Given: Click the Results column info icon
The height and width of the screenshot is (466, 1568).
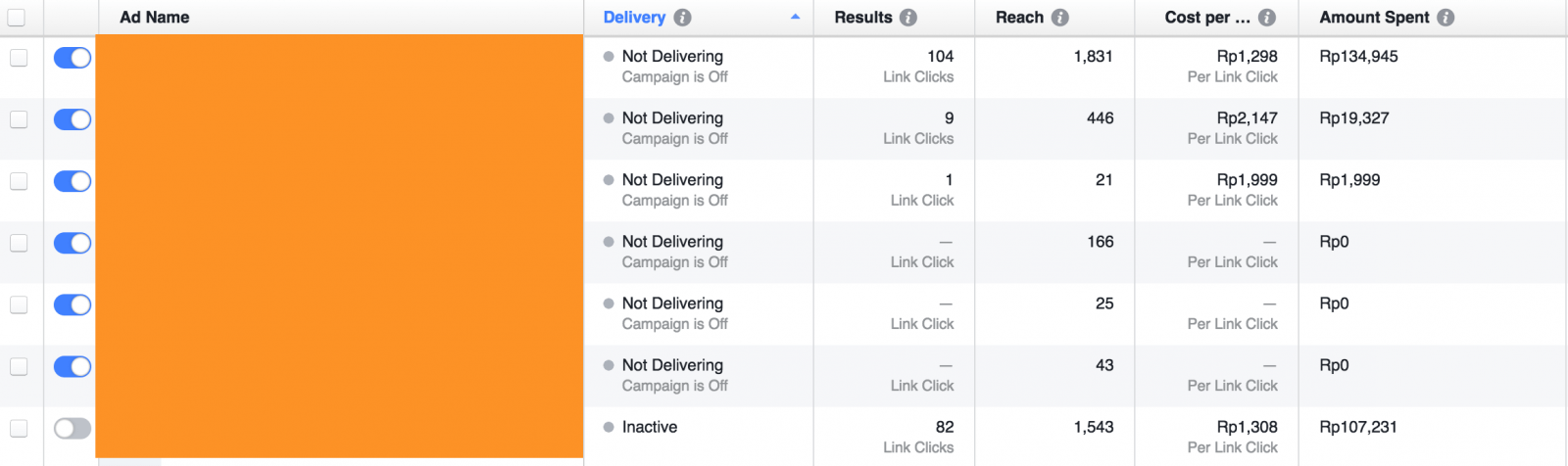Looking at the screenshot, I should click(x=908, y=18).
